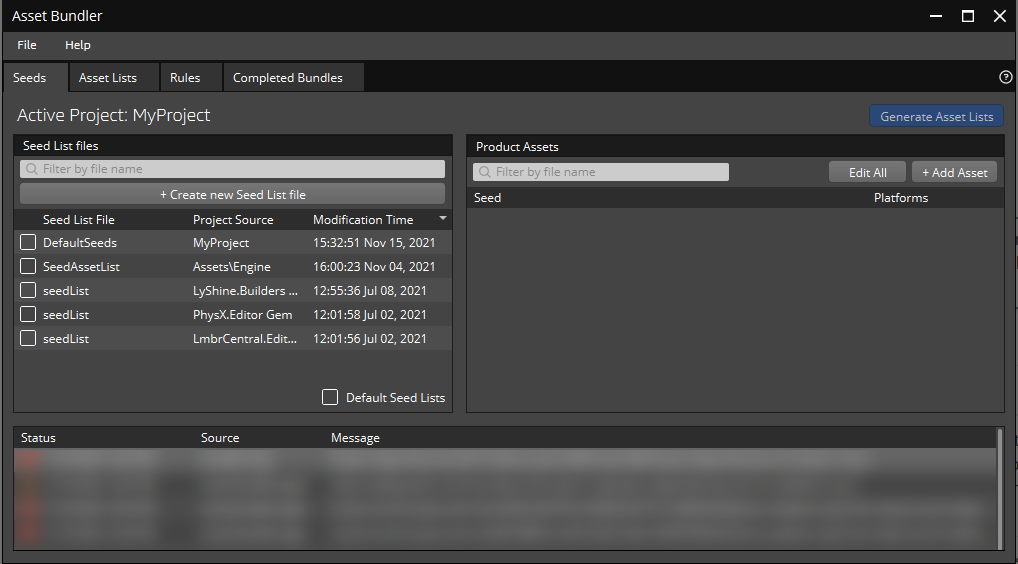Click the Seed List files filter field

pos(232,169)
